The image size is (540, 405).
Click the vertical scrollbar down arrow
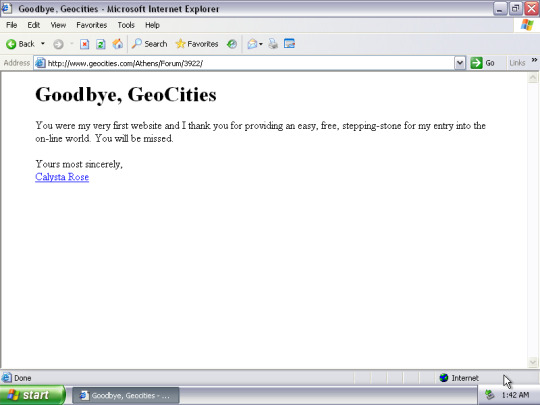(533, 362)
